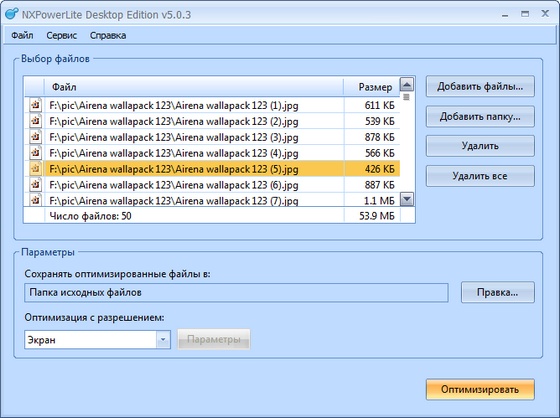Click the file list scroll-up arrow
560x418 pixels.
coord(407,84)
